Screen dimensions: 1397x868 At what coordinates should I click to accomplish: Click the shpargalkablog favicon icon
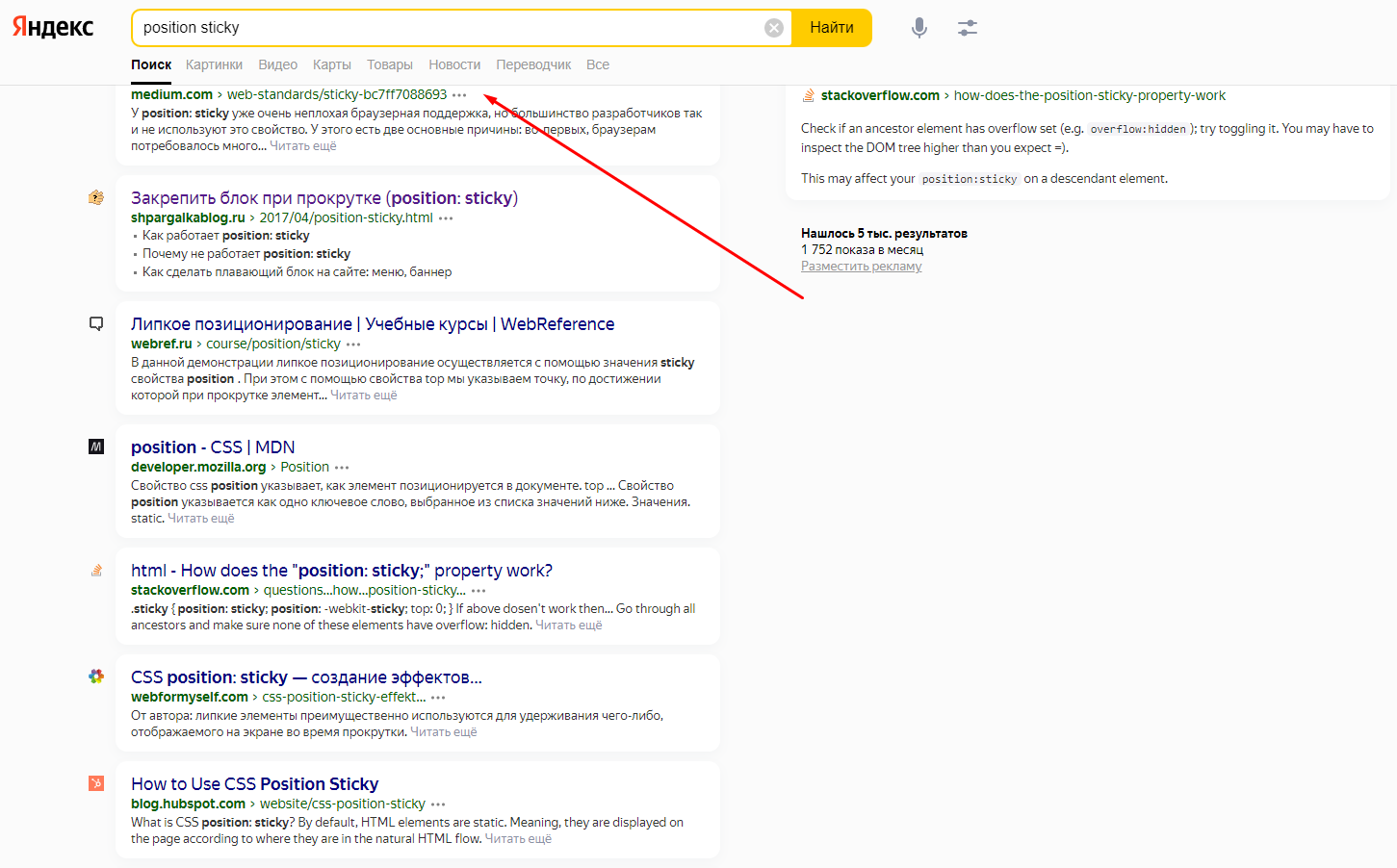coord(96,197)
